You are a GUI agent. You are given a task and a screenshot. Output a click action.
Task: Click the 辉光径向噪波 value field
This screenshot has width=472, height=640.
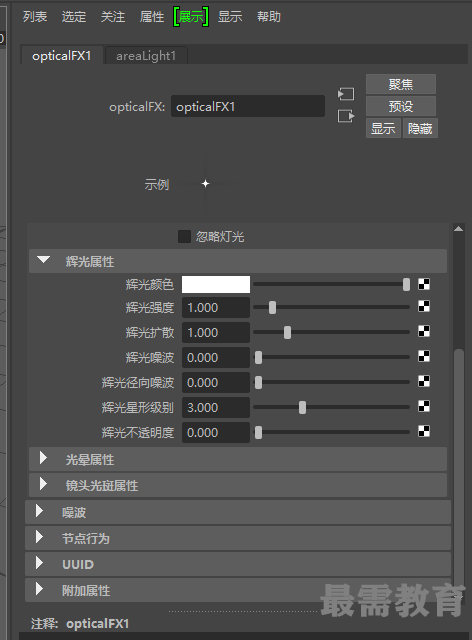click(216, 382)
